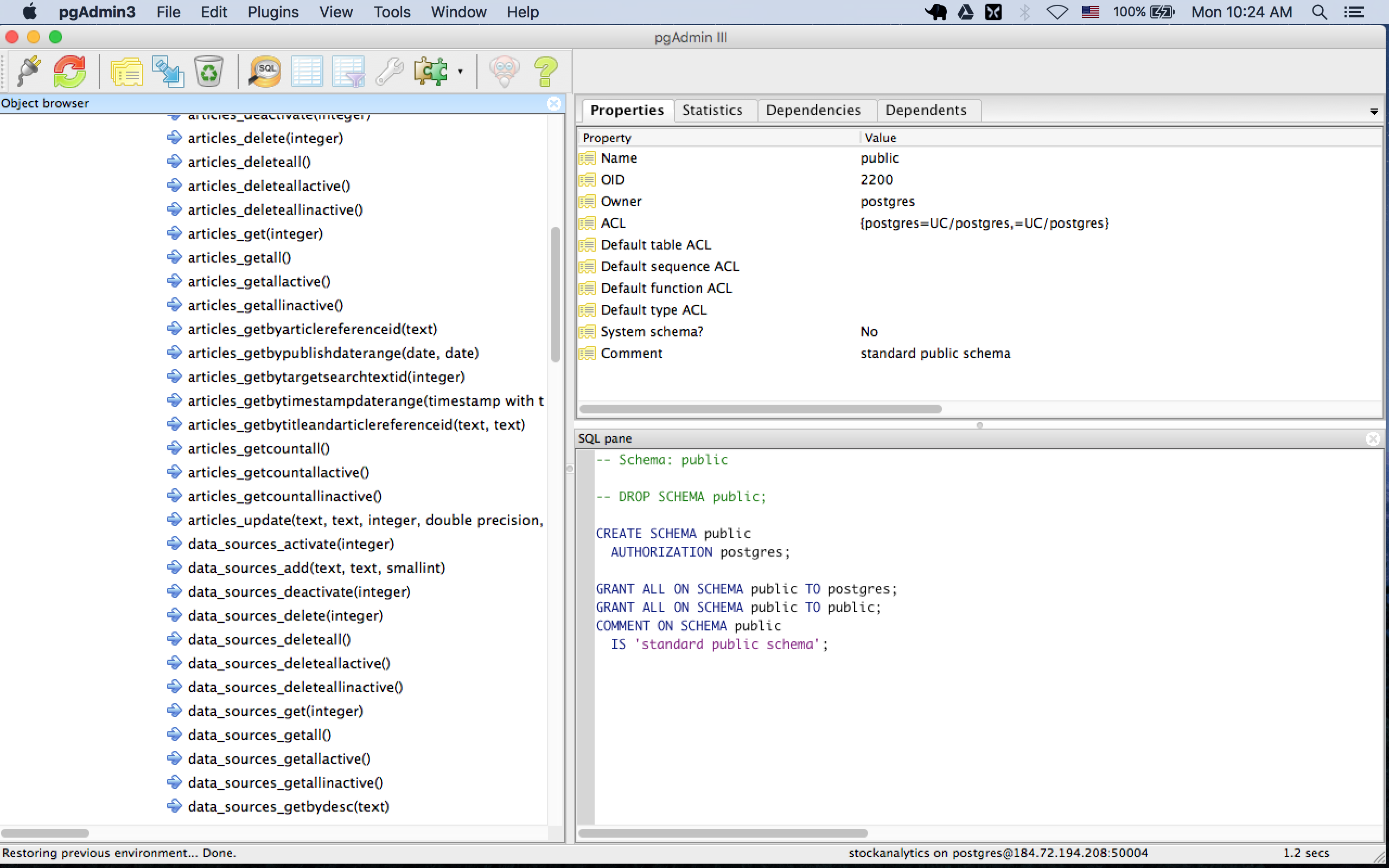Click the Plugins puzzle piece icon
The image size is (1389, 868).
pyautogui.click(x=430, y=71)
